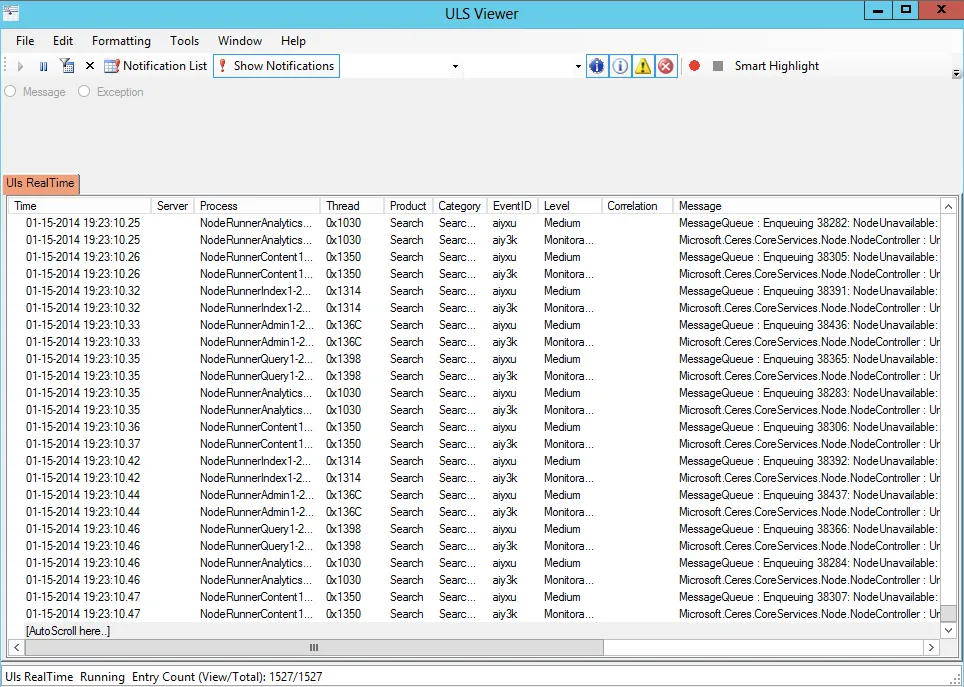The height and width of the screenshot is (687, 964).
Task: Click the Category column header
Action: pos(459,206)
